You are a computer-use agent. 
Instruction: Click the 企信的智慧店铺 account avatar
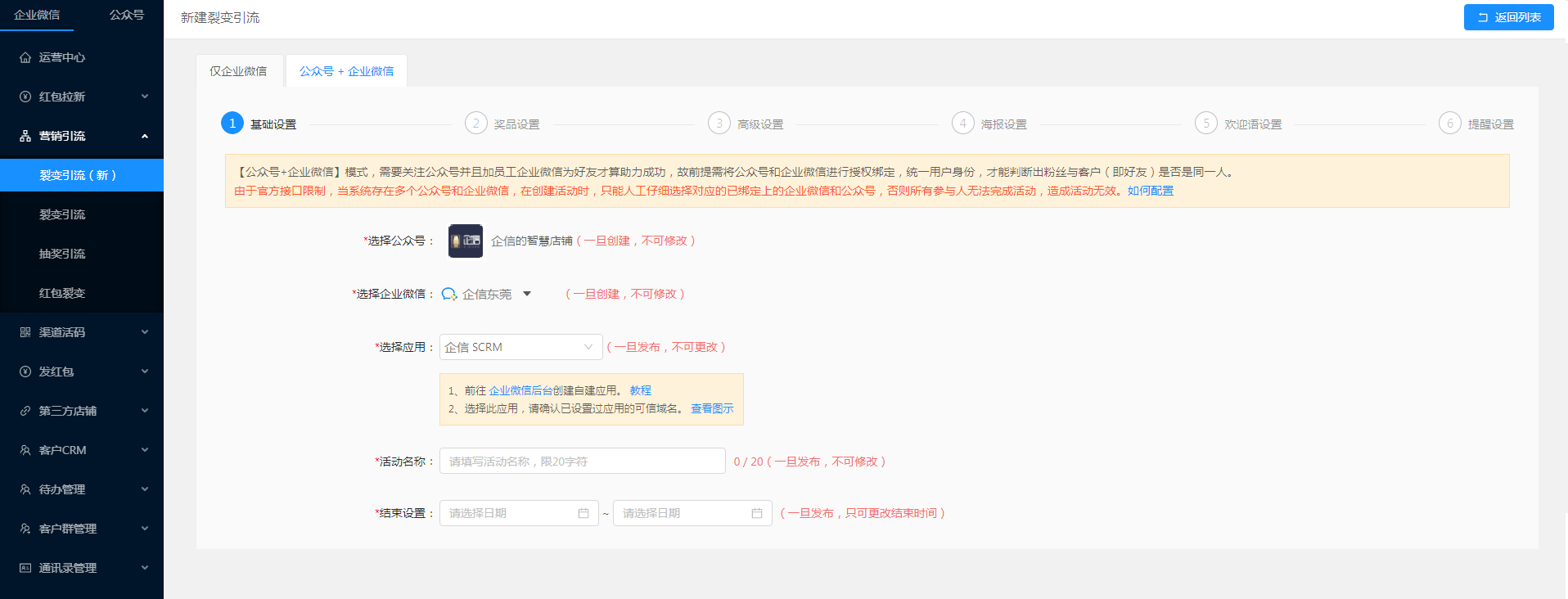coord(466,241)
